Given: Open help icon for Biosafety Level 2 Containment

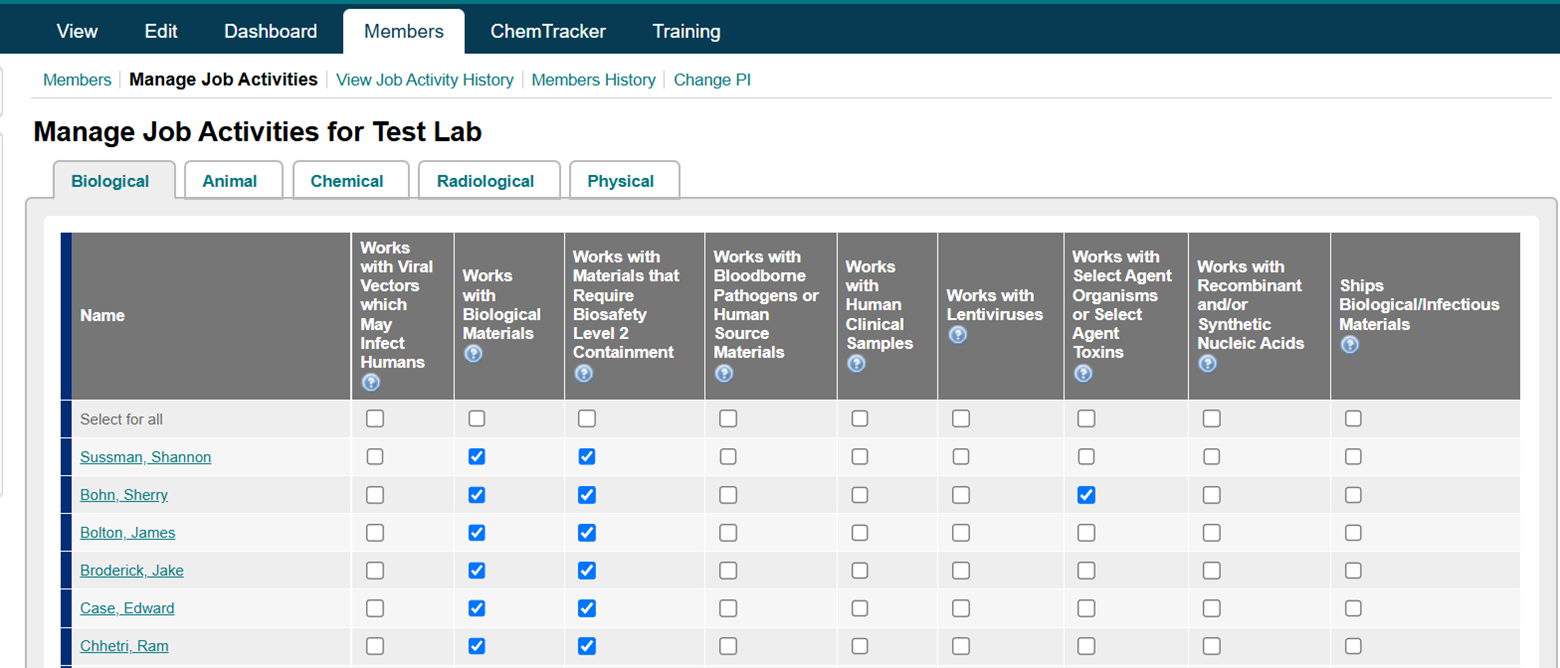Looking at the screenshot, I should tap(584, 373).
